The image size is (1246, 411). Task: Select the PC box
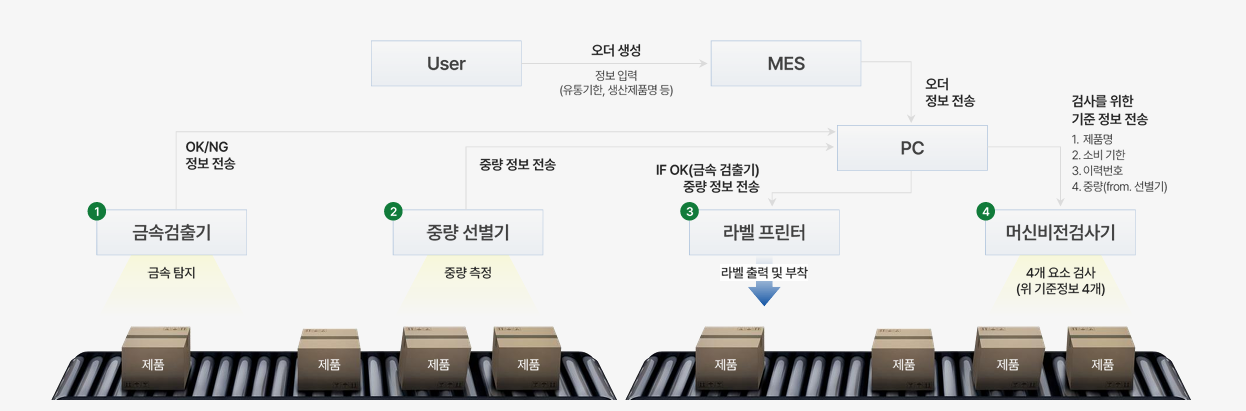coord(911,148)
